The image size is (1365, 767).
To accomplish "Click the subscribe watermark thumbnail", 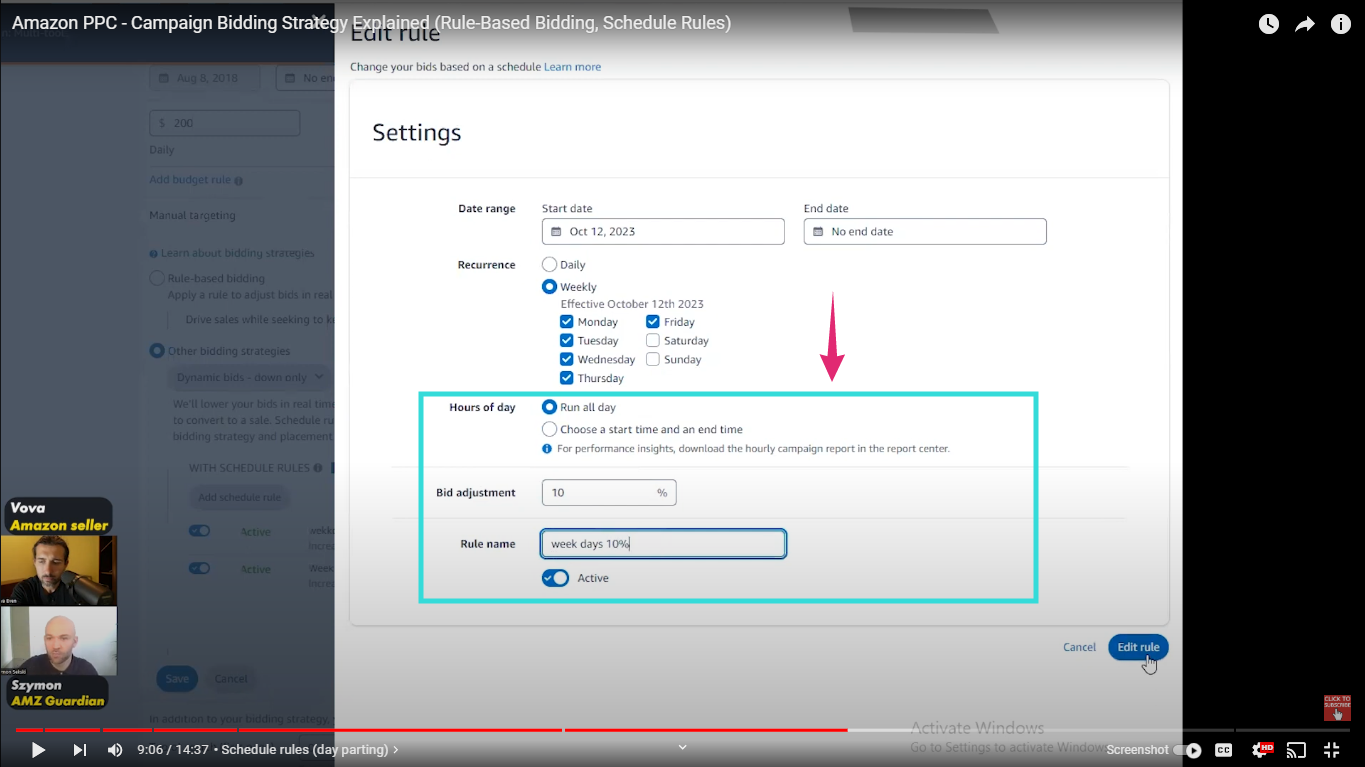I will pos(1337,708).
